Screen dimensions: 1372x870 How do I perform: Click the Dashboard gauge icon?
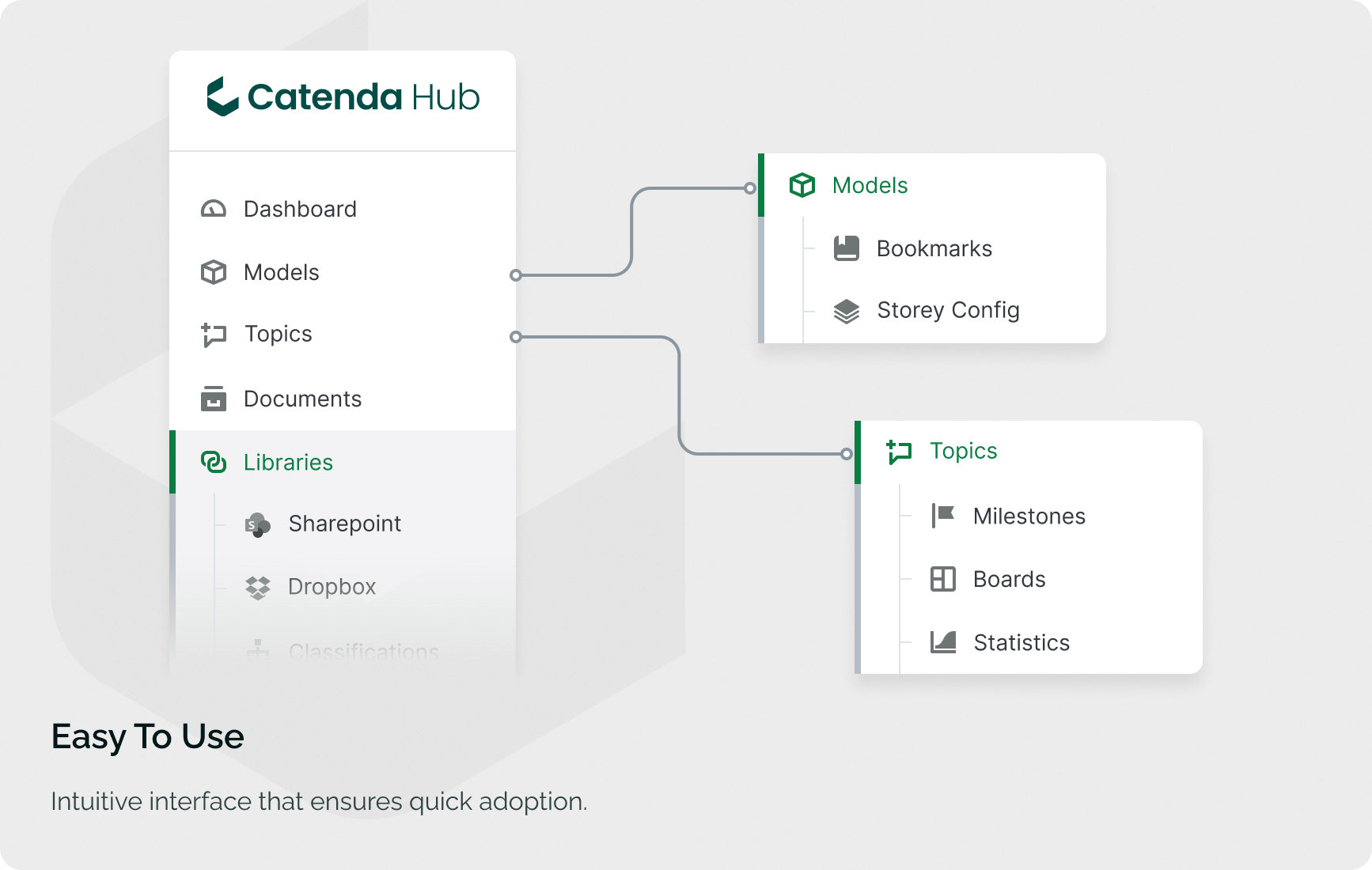pos(213,210)
